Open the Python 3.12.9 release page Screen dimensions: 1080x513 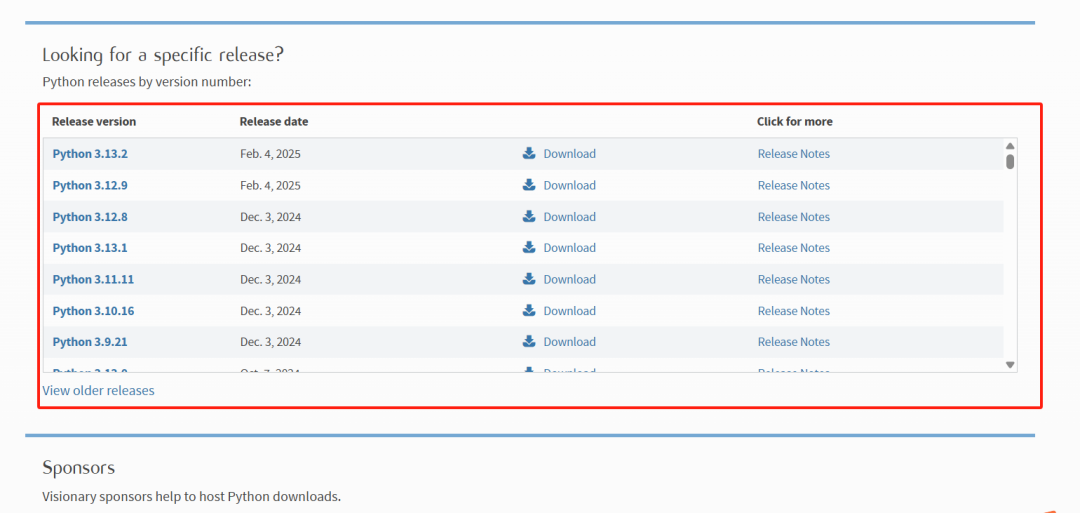pos(90,185)
